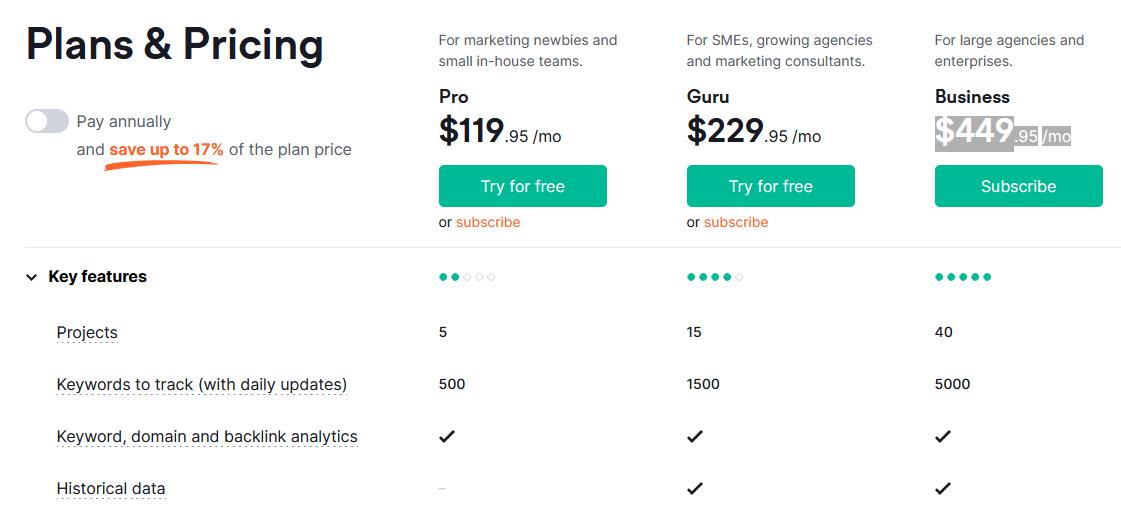Click the Guru checkmark for backlink analytics
The height and width of the screenshot is (509, 1121).
click(x=695, y=436)
